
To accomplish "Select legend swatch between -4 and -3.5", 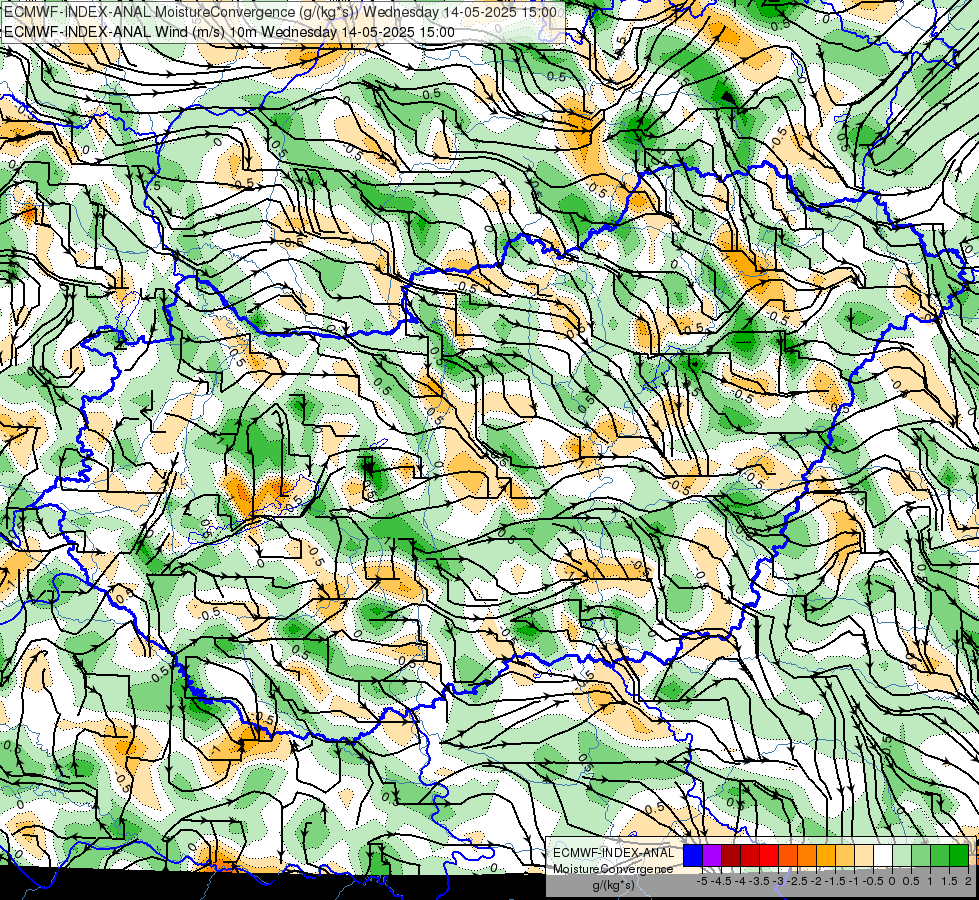I will tap(750, 855).
